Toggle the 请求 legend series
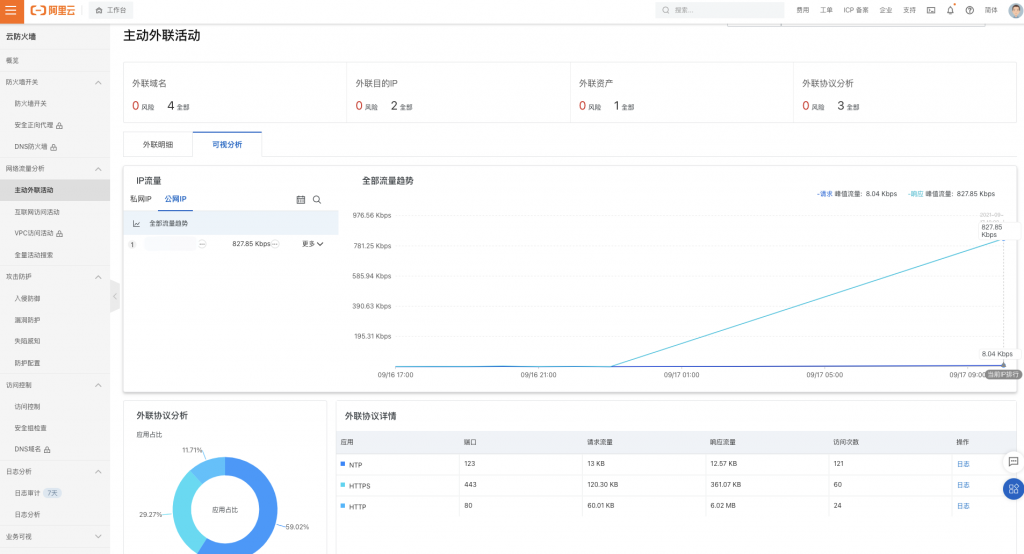Screen dimensions: 1024x554 825,194
